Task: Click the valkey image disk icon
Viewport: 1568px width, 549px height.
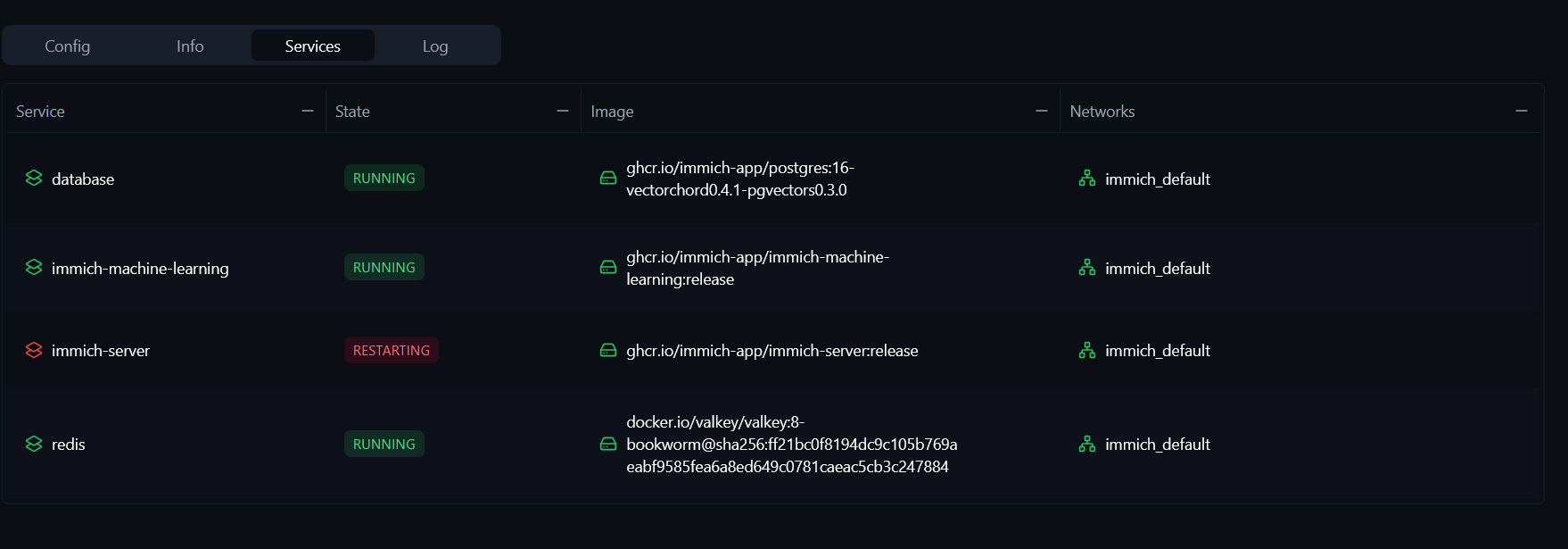Action: (x=608, y=444)
